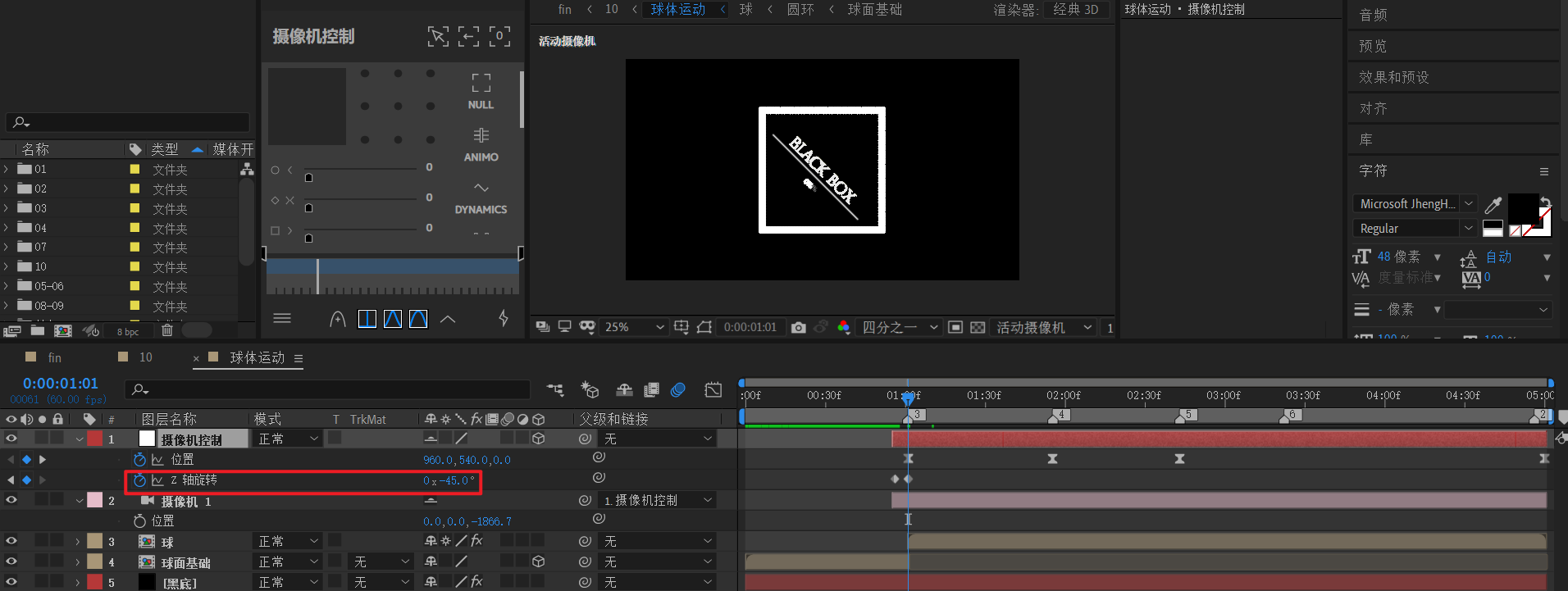1568x591 pixels.
Task: Click the 位置 stopwatch under 摄像机 1
Action: tap(139, 521)
